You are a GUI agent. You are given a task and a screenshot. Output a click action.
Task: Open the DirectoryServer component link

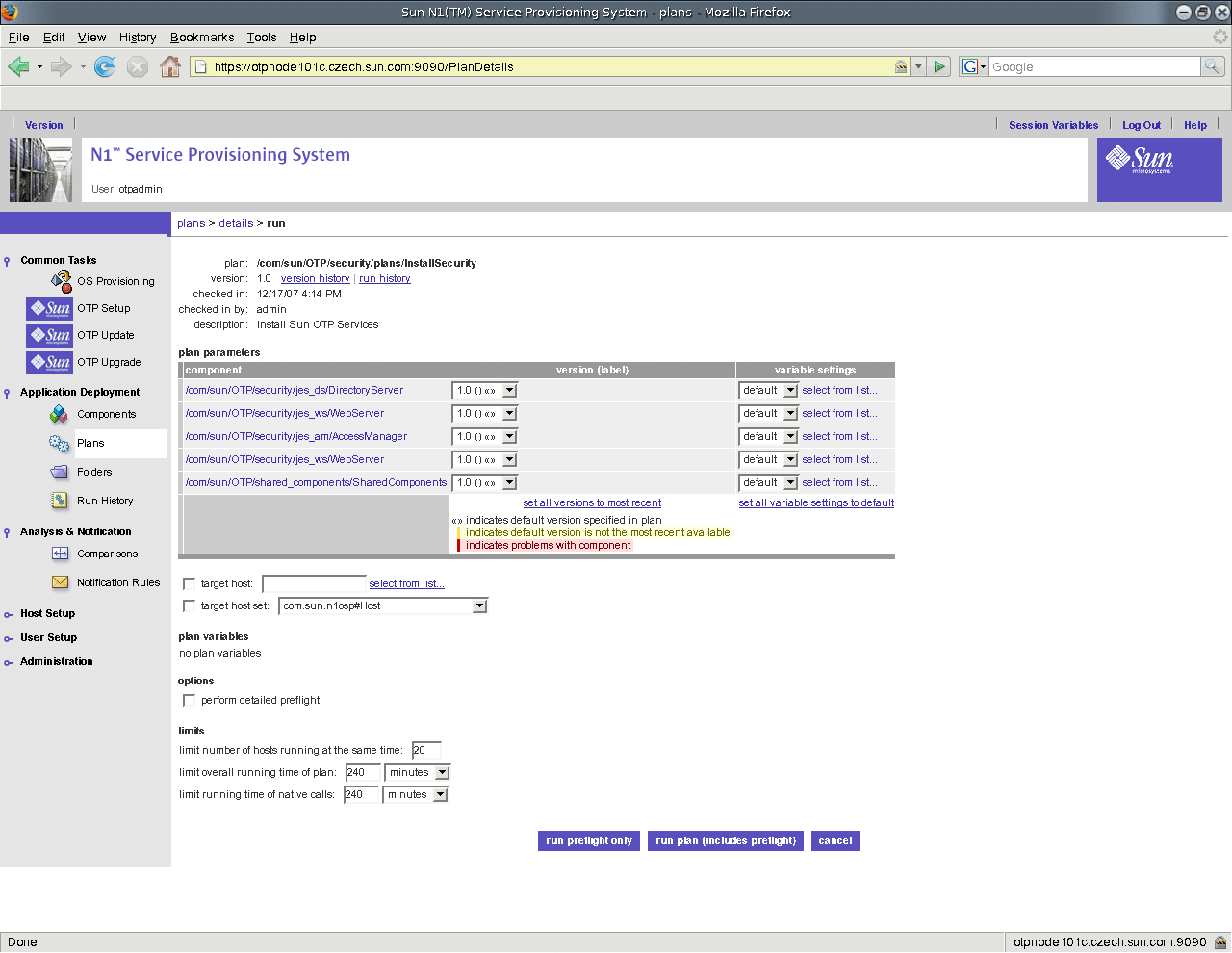[x=294, y=390]
